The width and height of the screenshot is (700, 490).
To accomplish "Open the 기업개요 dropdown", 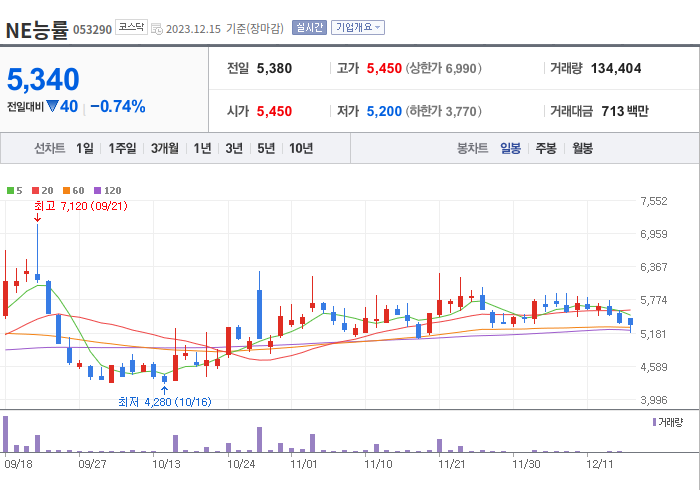I will tap(358, 28).
